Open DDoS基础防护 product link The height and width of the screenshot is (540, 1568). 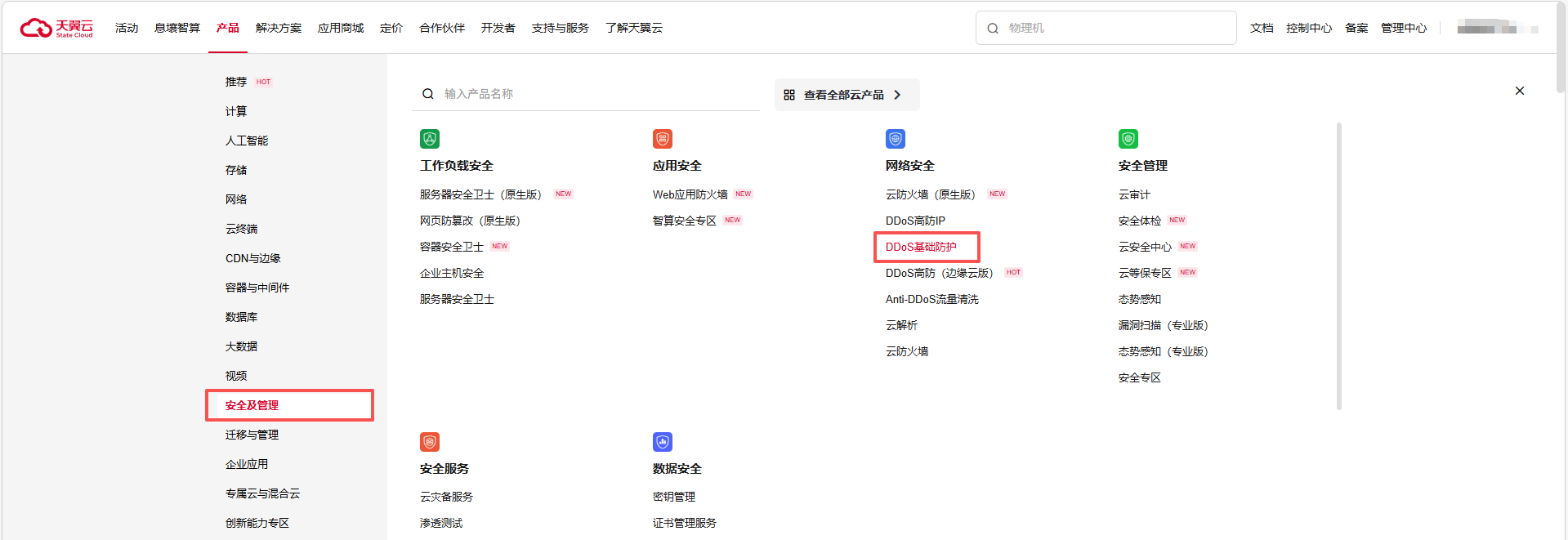click(921, 247)
